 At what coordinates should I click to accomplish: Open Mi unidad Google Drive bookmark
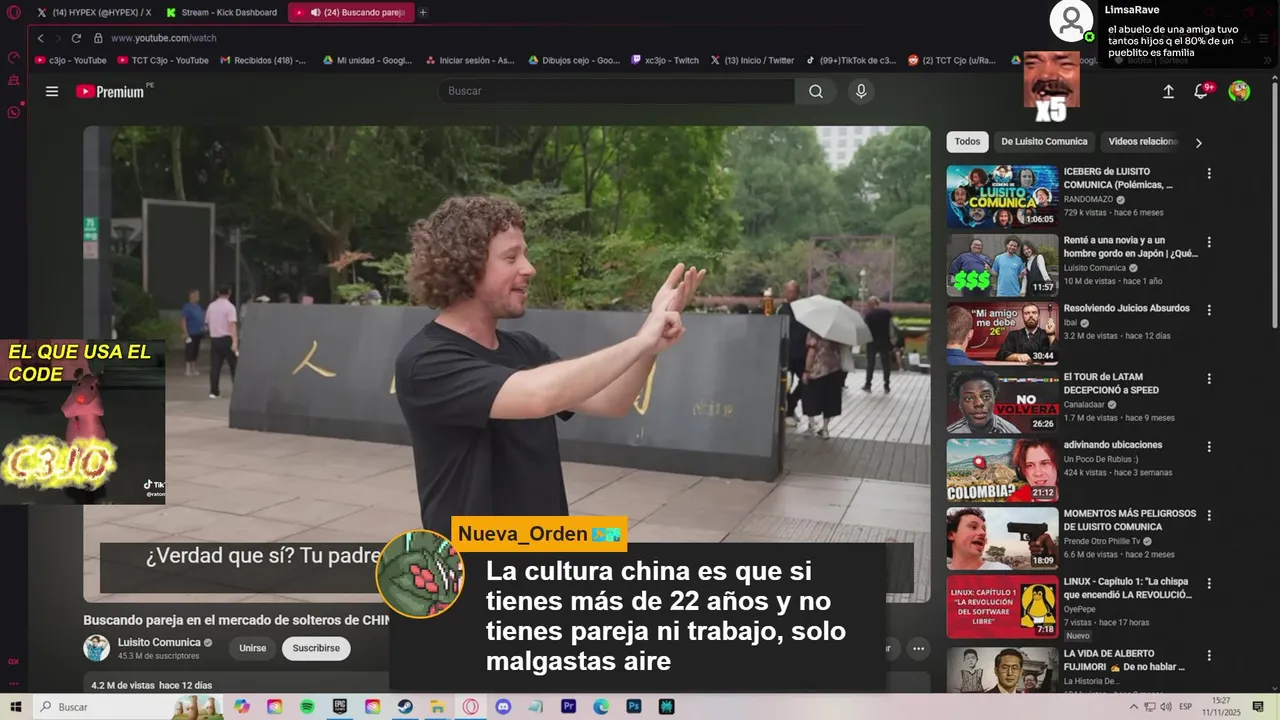367,60
